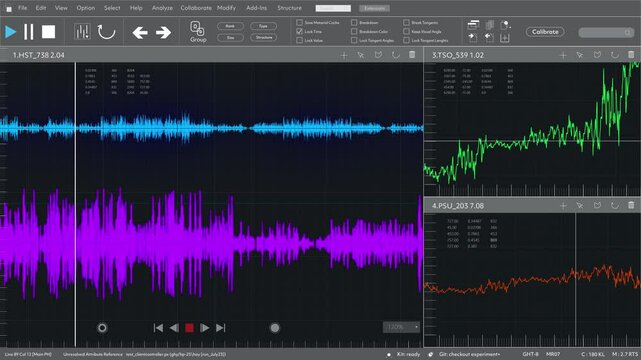This screenshot has width=641, height=360.
Task: Skip to end in waveform transport
Action: click(x=220, y=328)
